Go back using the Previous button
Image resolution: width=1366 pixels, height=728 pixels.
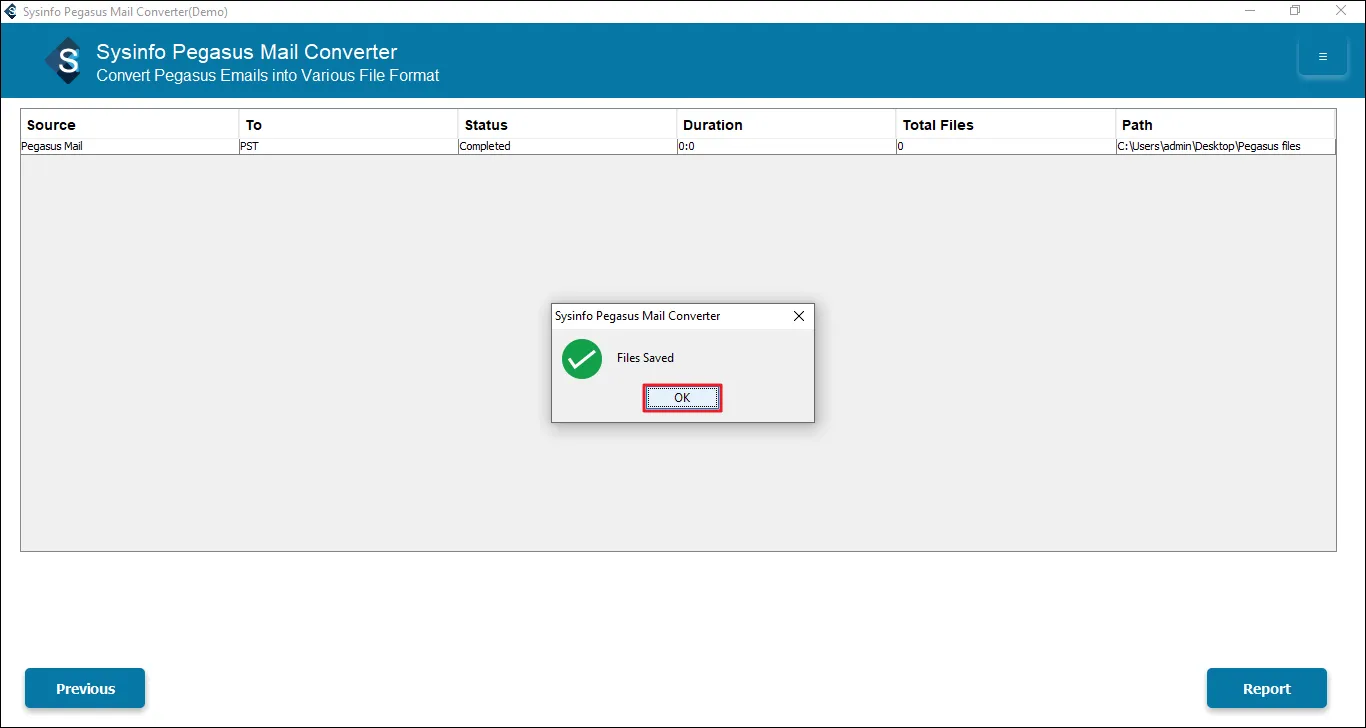[x=85, y=688]
